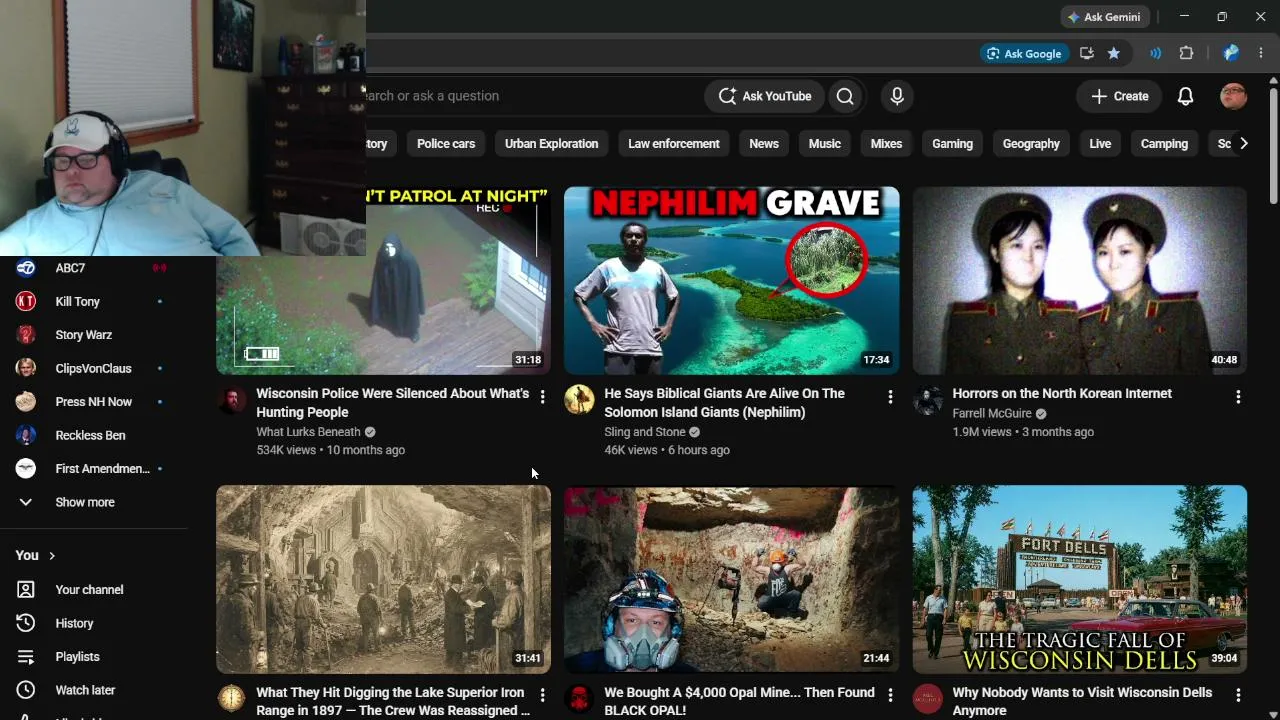Open options menu for Lake Superior Iron video

(x=542, y=695)
